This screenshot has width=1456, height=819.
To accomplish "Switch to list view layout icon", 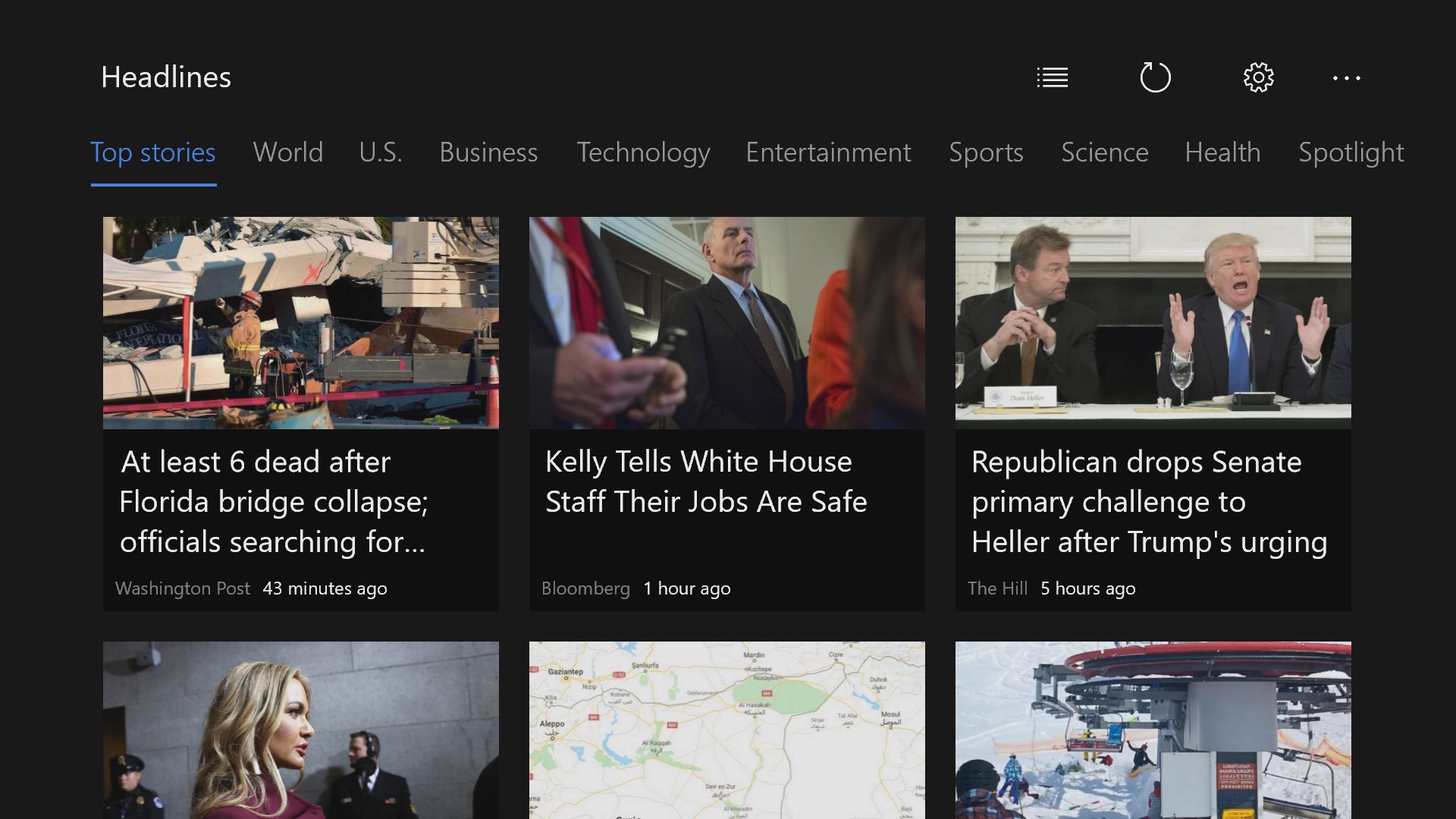I will click(1052, 77).
